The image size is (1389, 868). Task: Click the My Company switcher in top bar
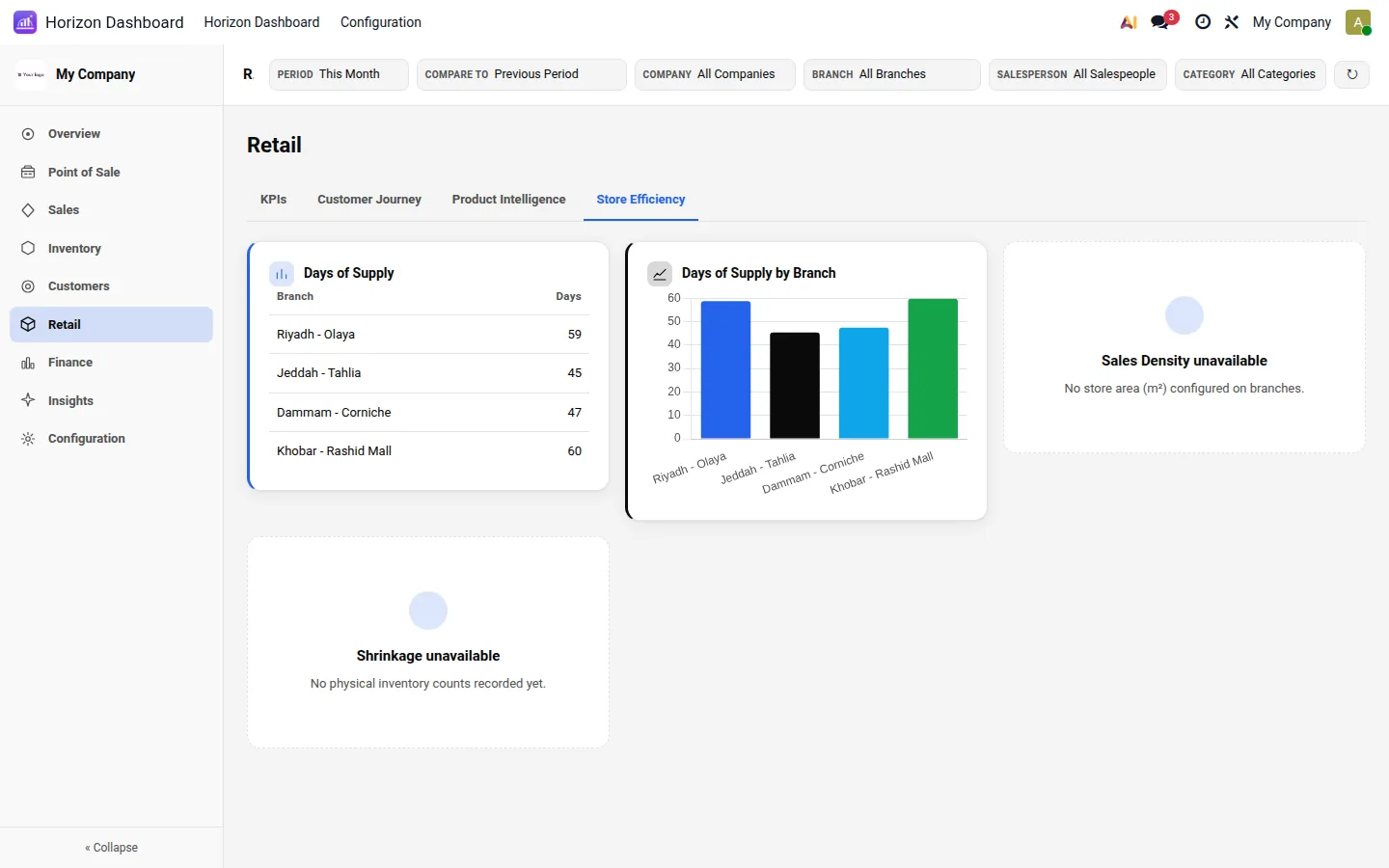pyautogui.click(x=1292, y=22)
